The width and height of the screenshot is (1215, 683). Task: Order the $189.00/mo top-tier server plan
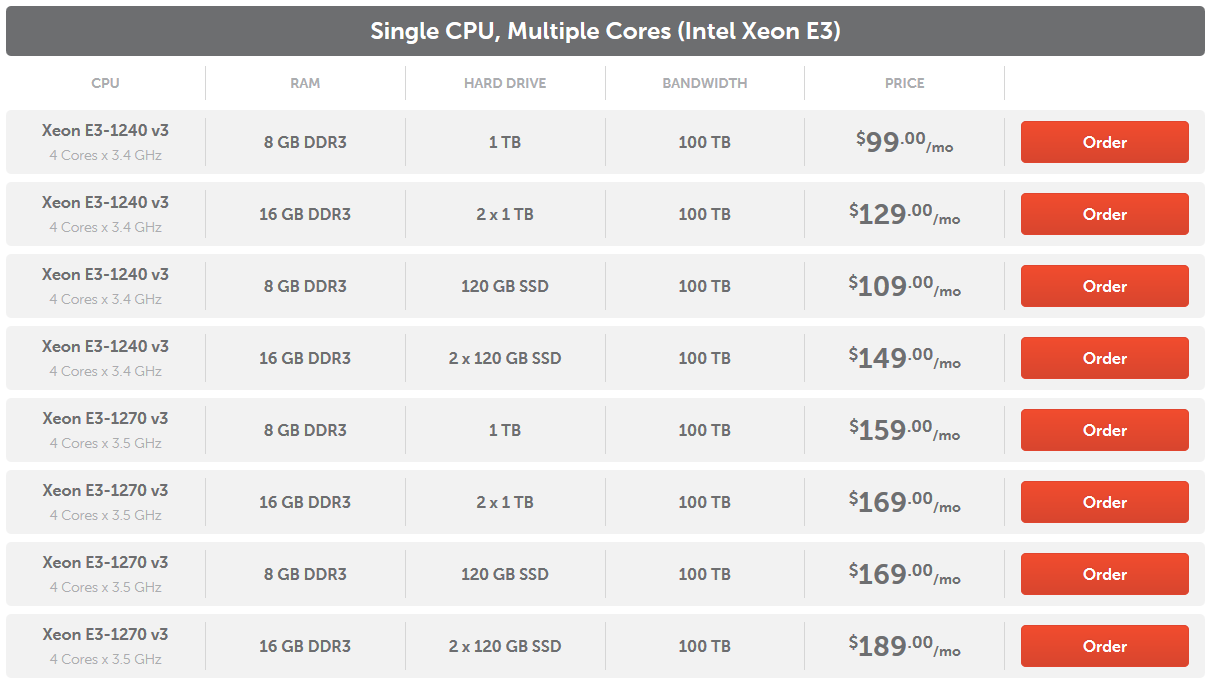[x=1104, y=646]
